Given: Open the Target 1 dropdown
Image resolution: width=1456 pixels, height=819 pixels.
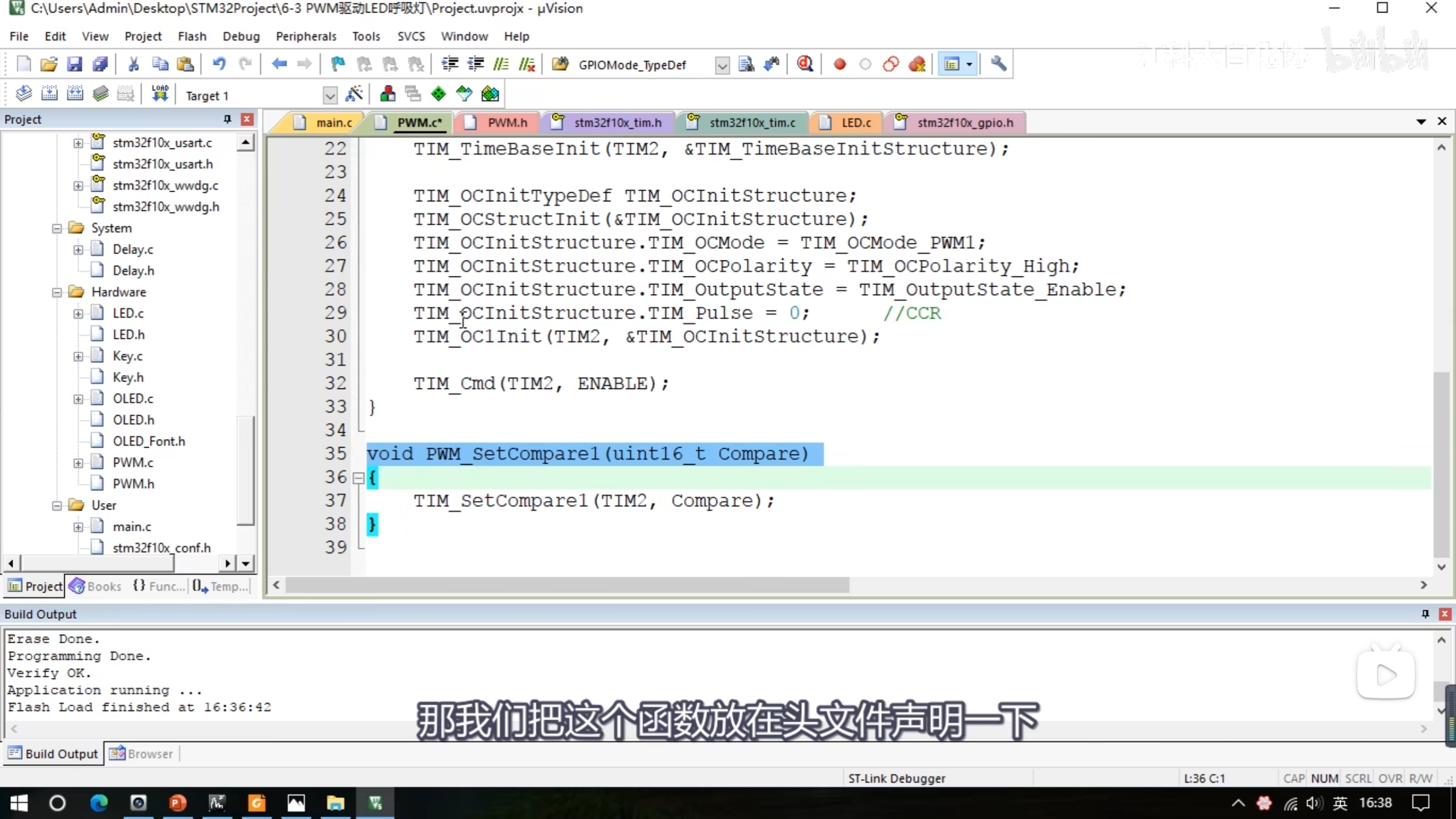Looking at the screenshot, I should pyautogui.click(x=330, y=96).
